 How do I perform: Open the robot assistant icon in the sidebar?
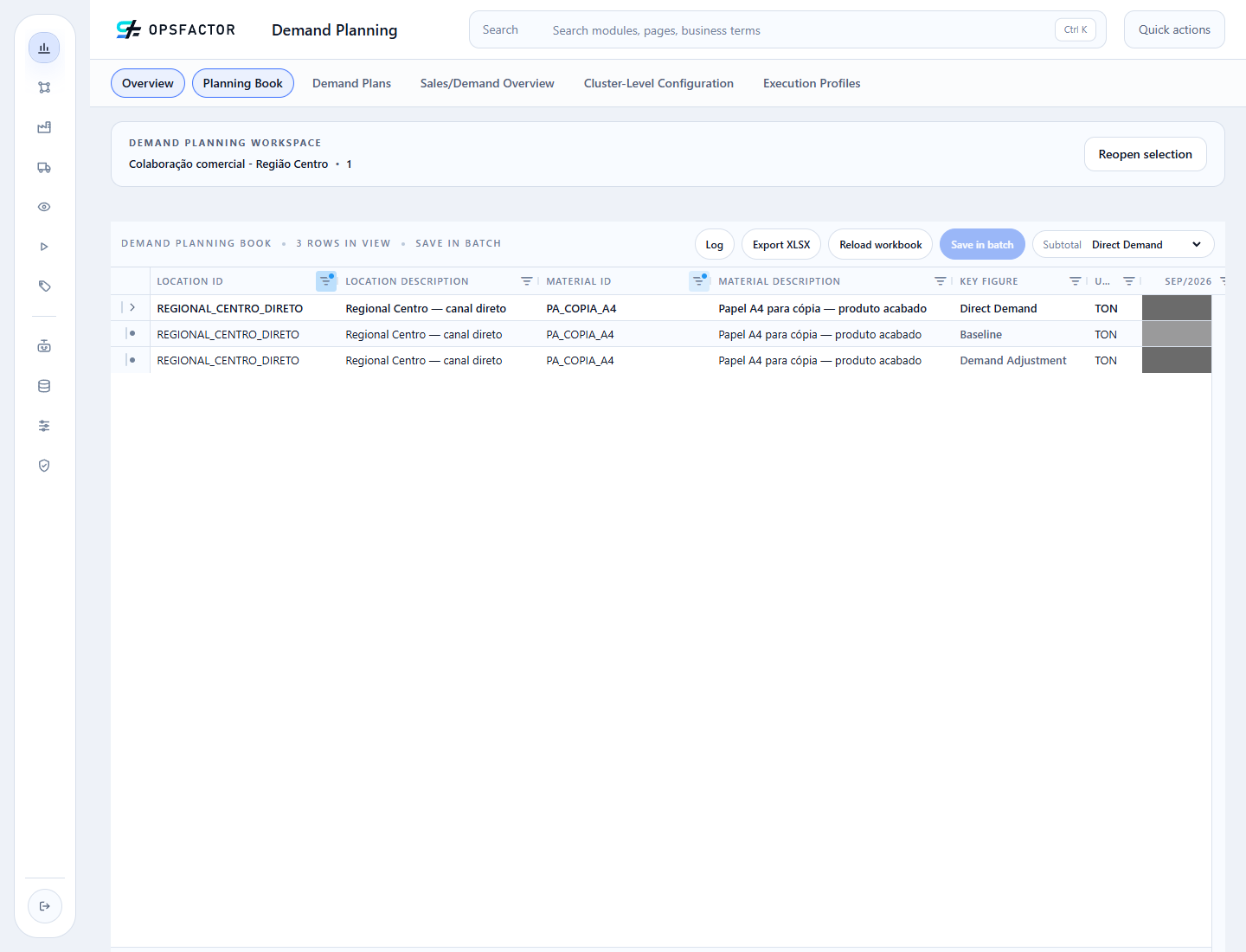(x=44, y=346)
